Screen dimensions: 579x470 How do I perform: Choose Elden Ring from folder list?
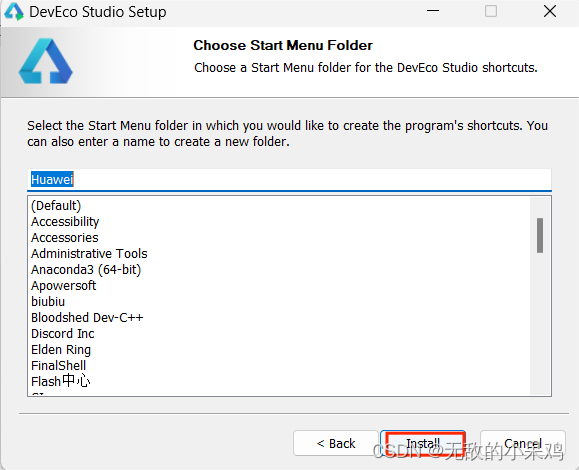[x=61, y=350]
